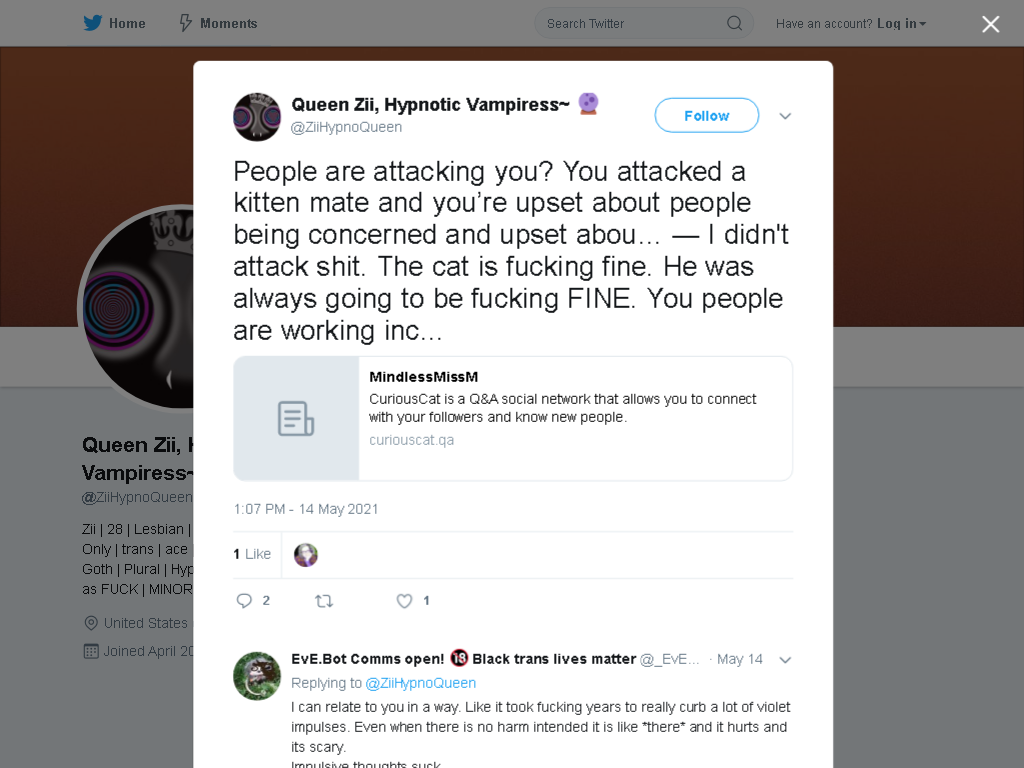This screenshot has height=768, width=1024.
Task: Close the tweet overlay with X
Action: point(991,24)
